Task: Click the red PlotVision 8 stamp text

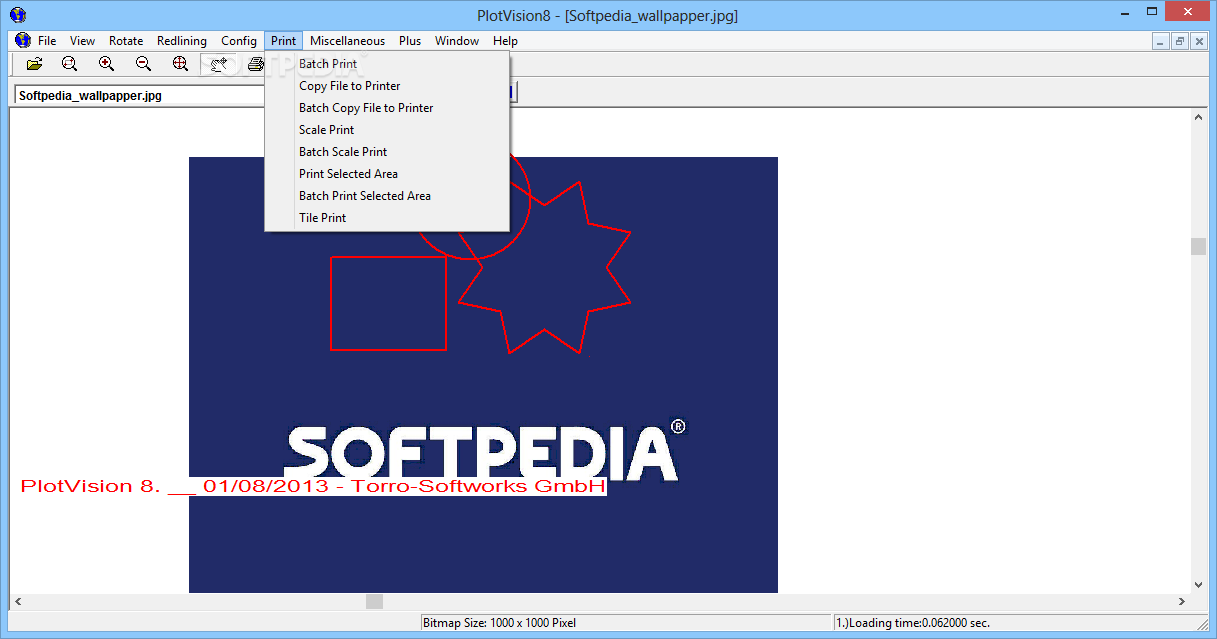Action: click(x=313, y=486)
